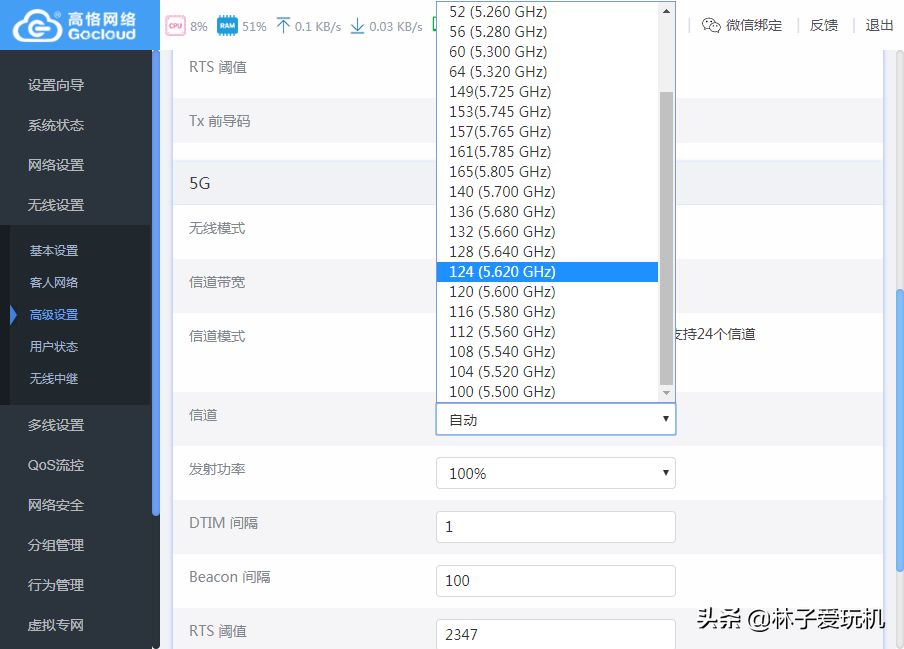Click the upload speed arrow icon
904x649 pixels.
[283, 25]
